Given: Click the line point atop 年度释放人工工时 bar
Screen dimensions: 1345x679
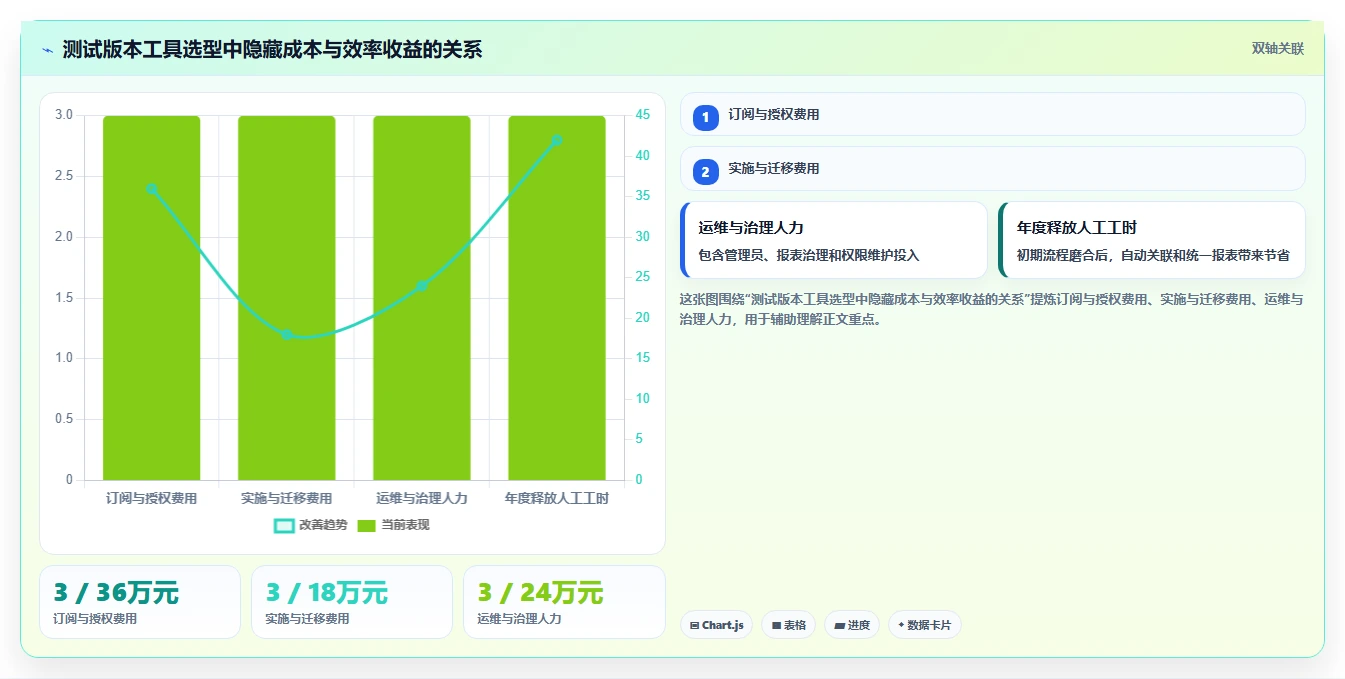Looking at the screenshot, I should point(557,140).
